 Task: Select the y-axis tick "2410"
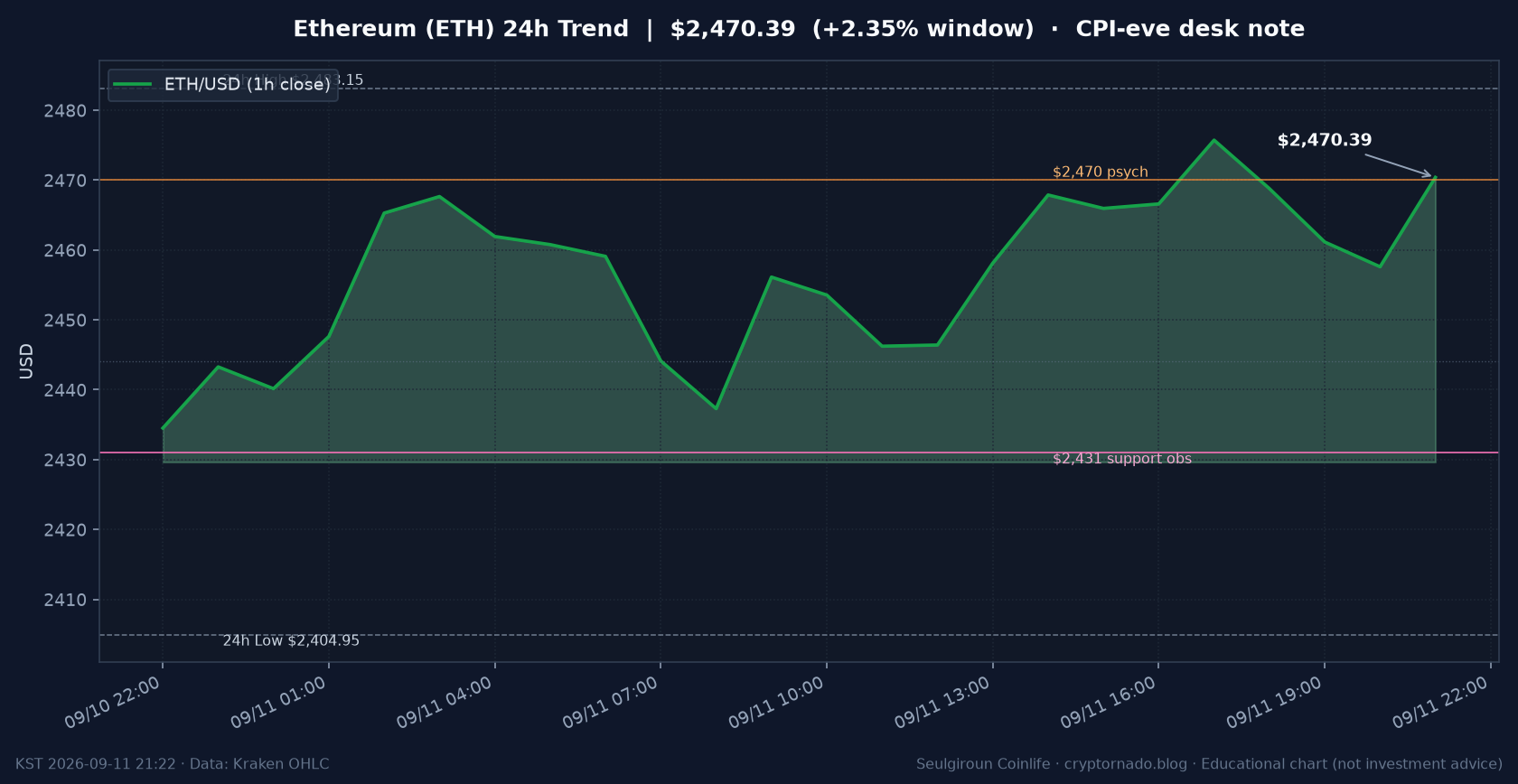coord(65,600)
